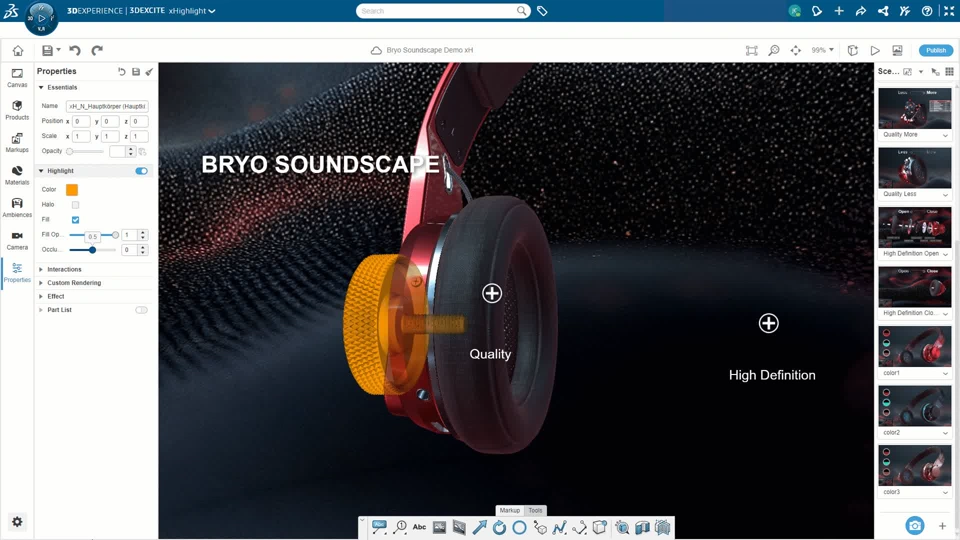Click the Camera sidebar icon
The width and height of the screenshot is (960, 540).
(x=17, y=240)
